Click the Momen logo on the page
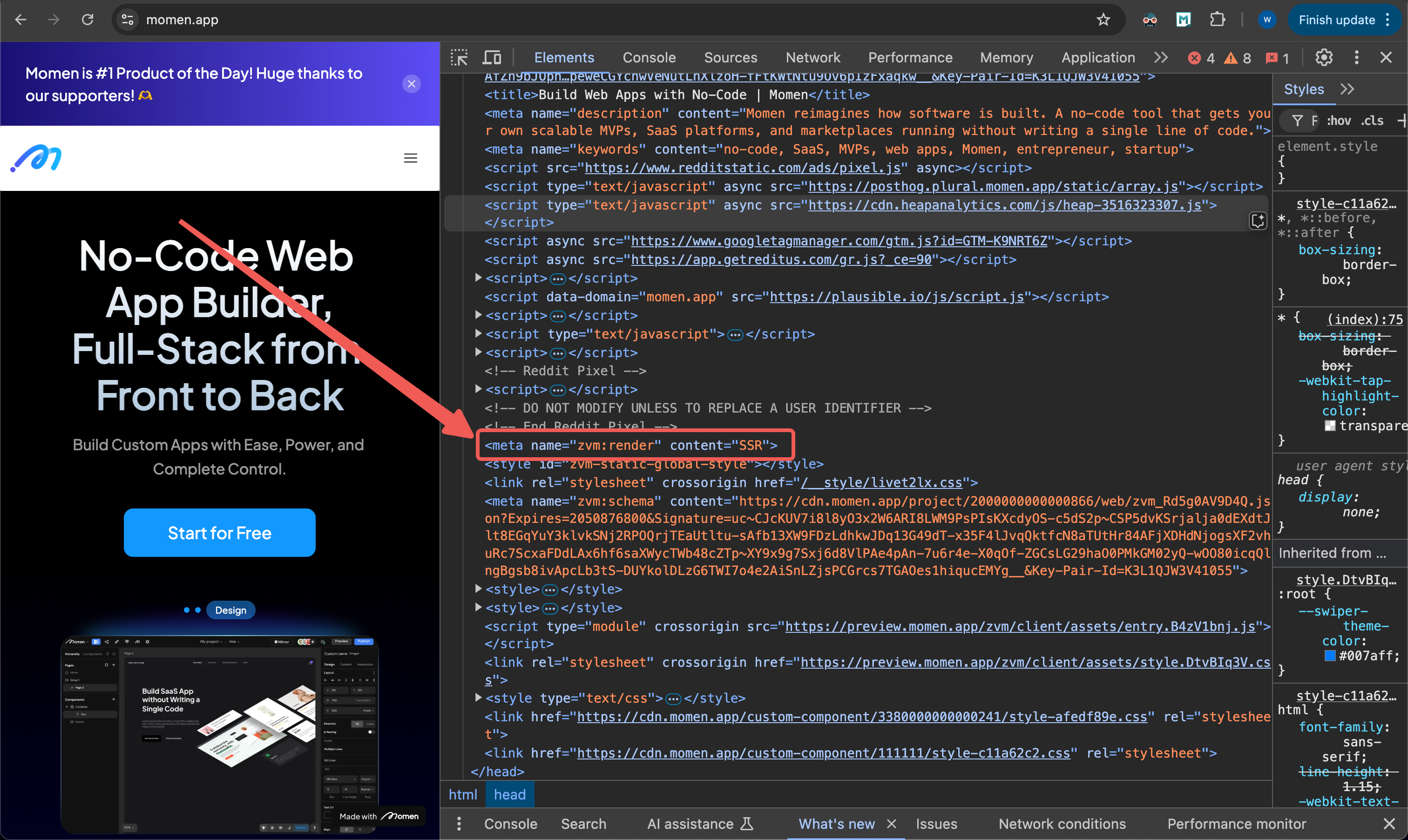This screenshot has height=840, width=1408. tap(36, 158)
